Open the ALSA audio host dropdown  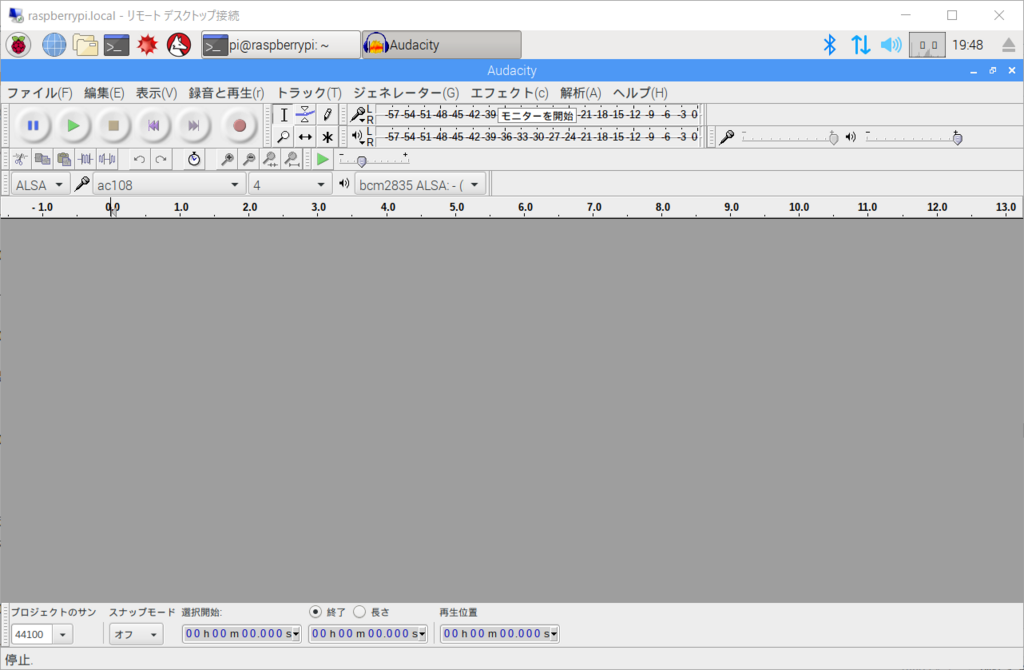pos(40,185)
